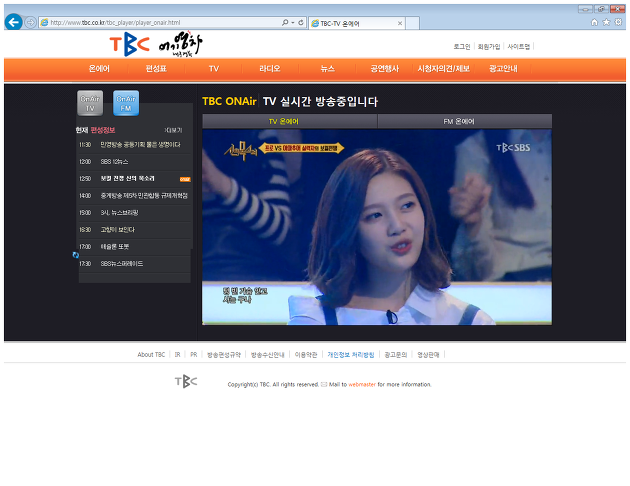Click the orange onair badge in schedule
The image size is (630, 486).
click(x=185, y=179)
